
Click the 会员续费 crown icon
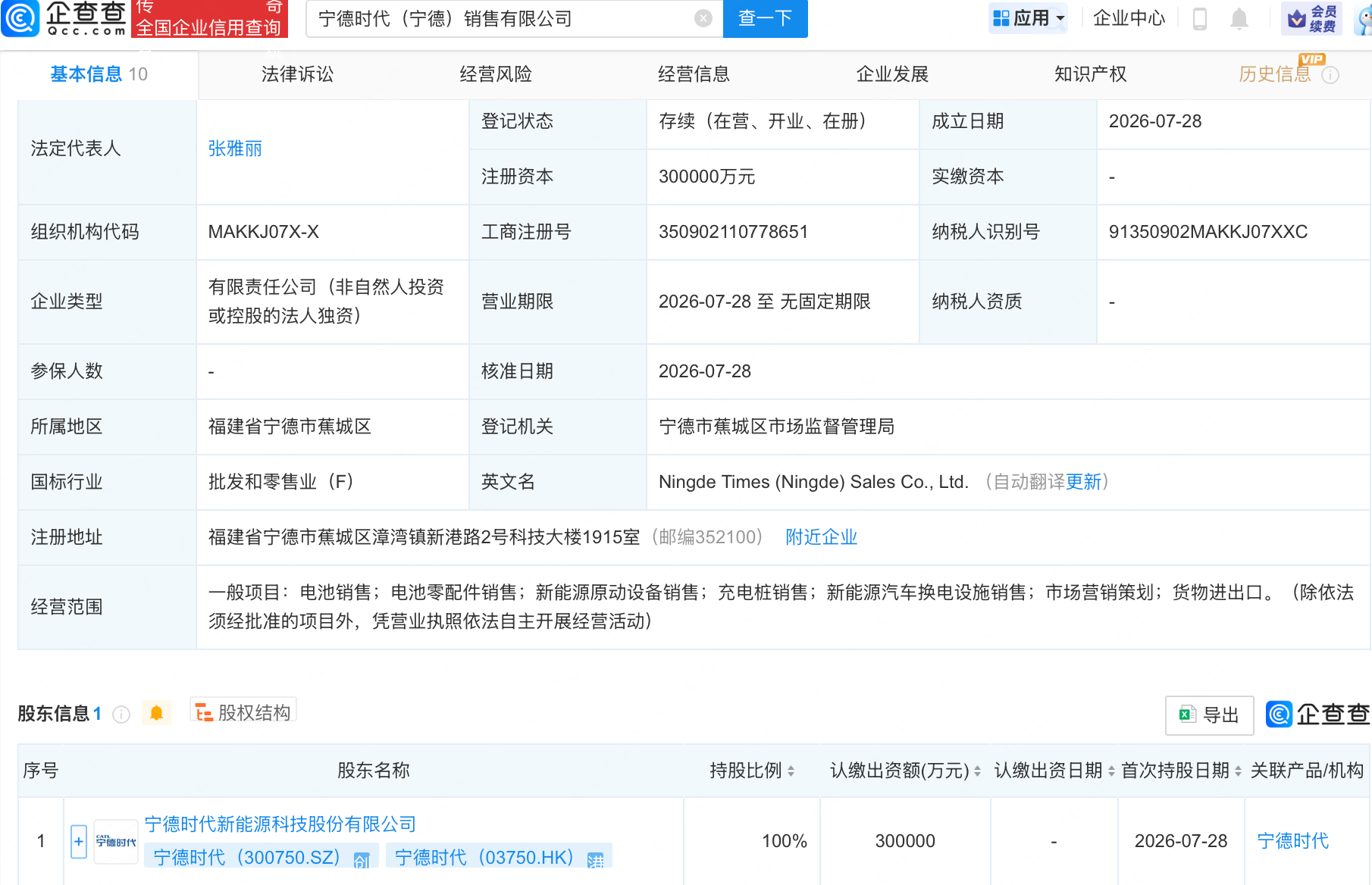[x=1312, y=18]
